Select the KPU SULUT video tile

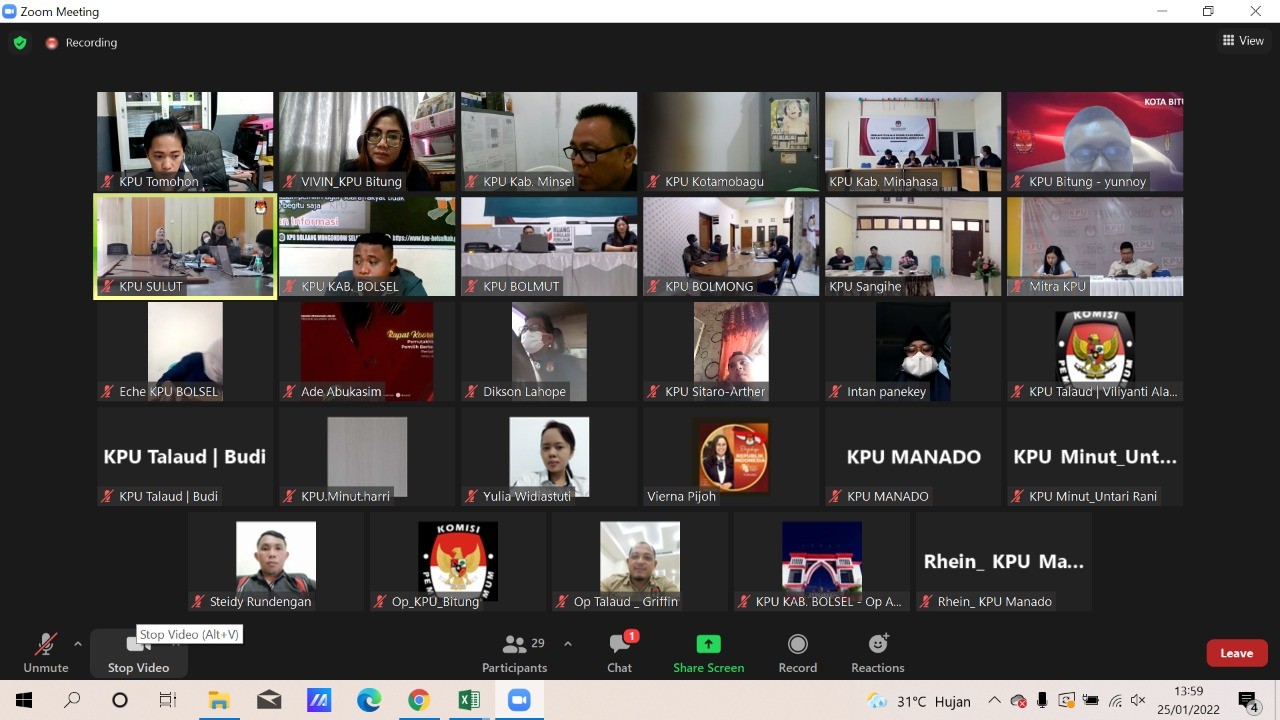(185, 246)
